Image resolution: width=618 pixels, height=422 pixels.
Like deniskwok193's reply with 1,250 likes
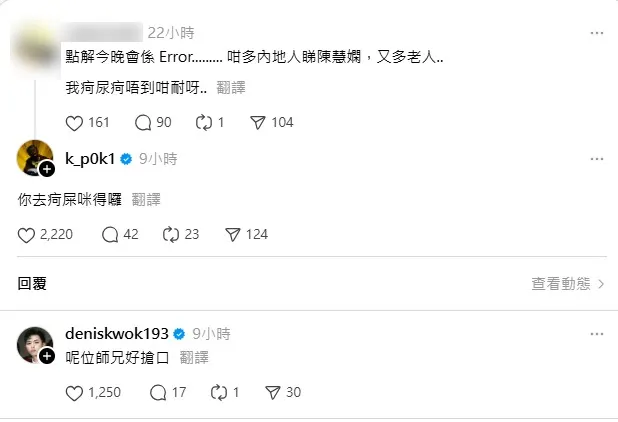click(x=74, y=393)
